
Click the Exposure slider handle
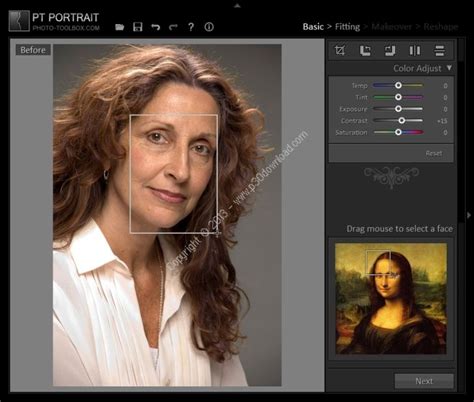click(x=398, y=109)
